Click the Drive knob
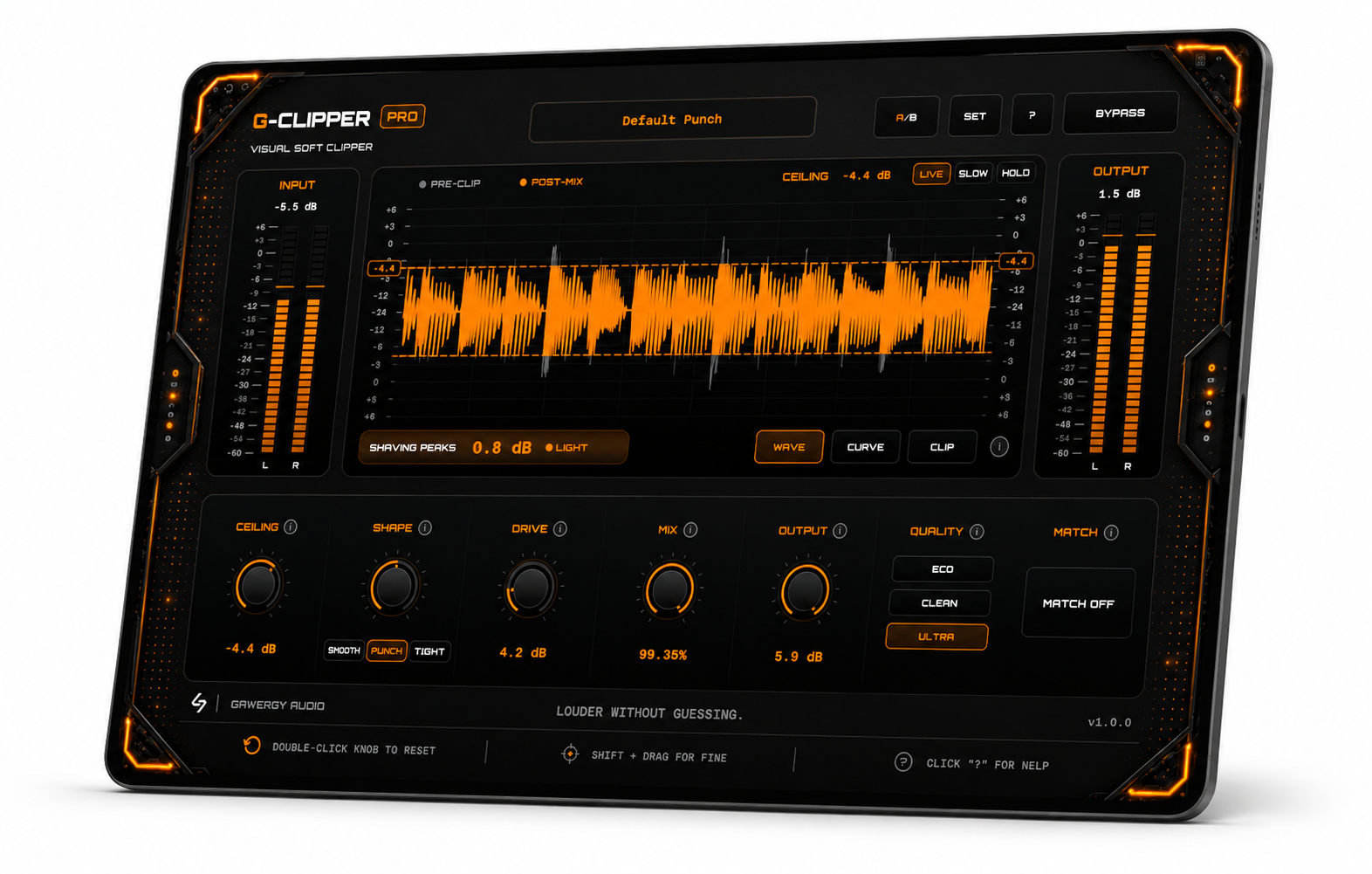Screen dimensions: 1372x874 (530, 588)
